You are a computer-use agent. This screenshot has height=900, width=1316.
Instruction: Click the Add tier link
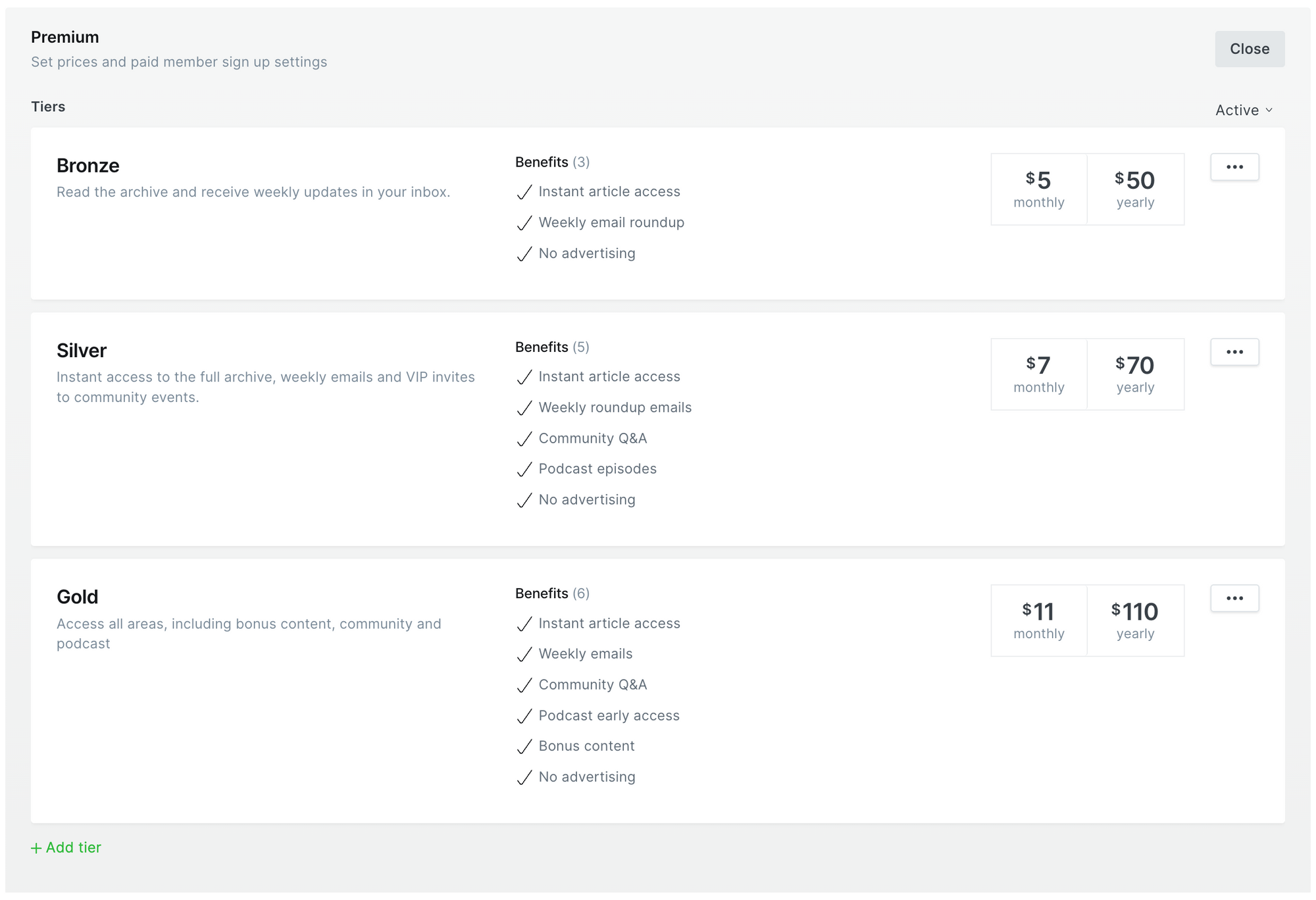(x=73, y=847)
